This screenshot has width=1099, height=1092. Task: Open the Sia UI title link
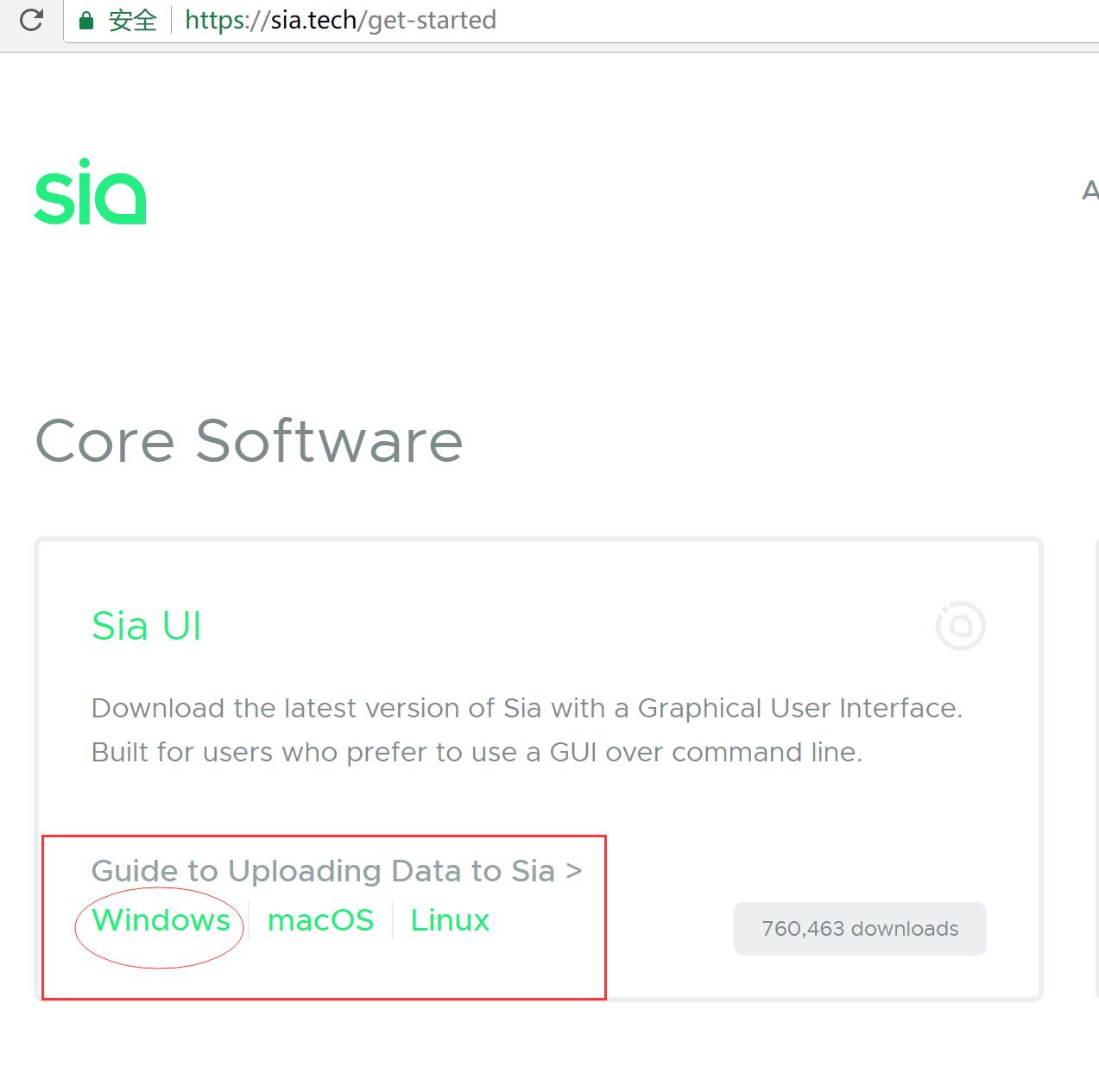(147, 626)
